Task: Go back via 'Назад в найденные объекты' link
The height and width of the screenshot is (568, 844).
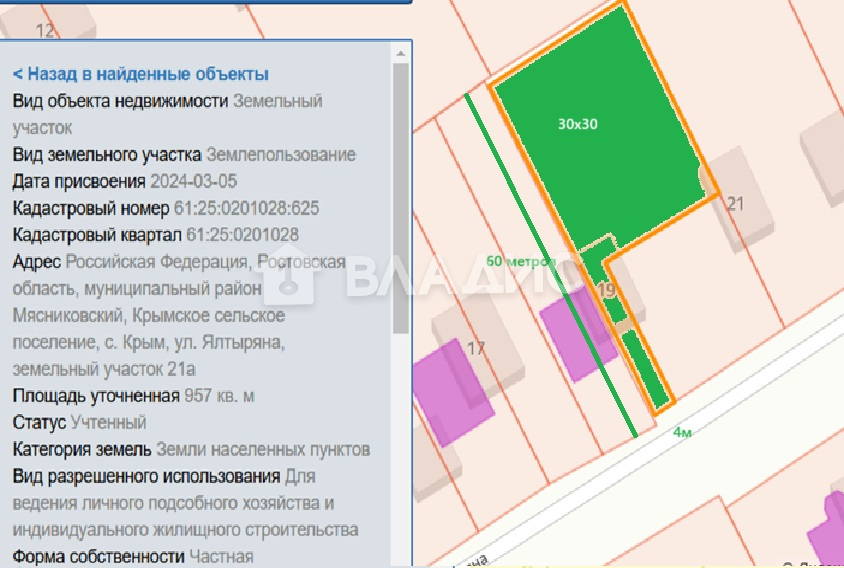Action: [x=140, y=74]
